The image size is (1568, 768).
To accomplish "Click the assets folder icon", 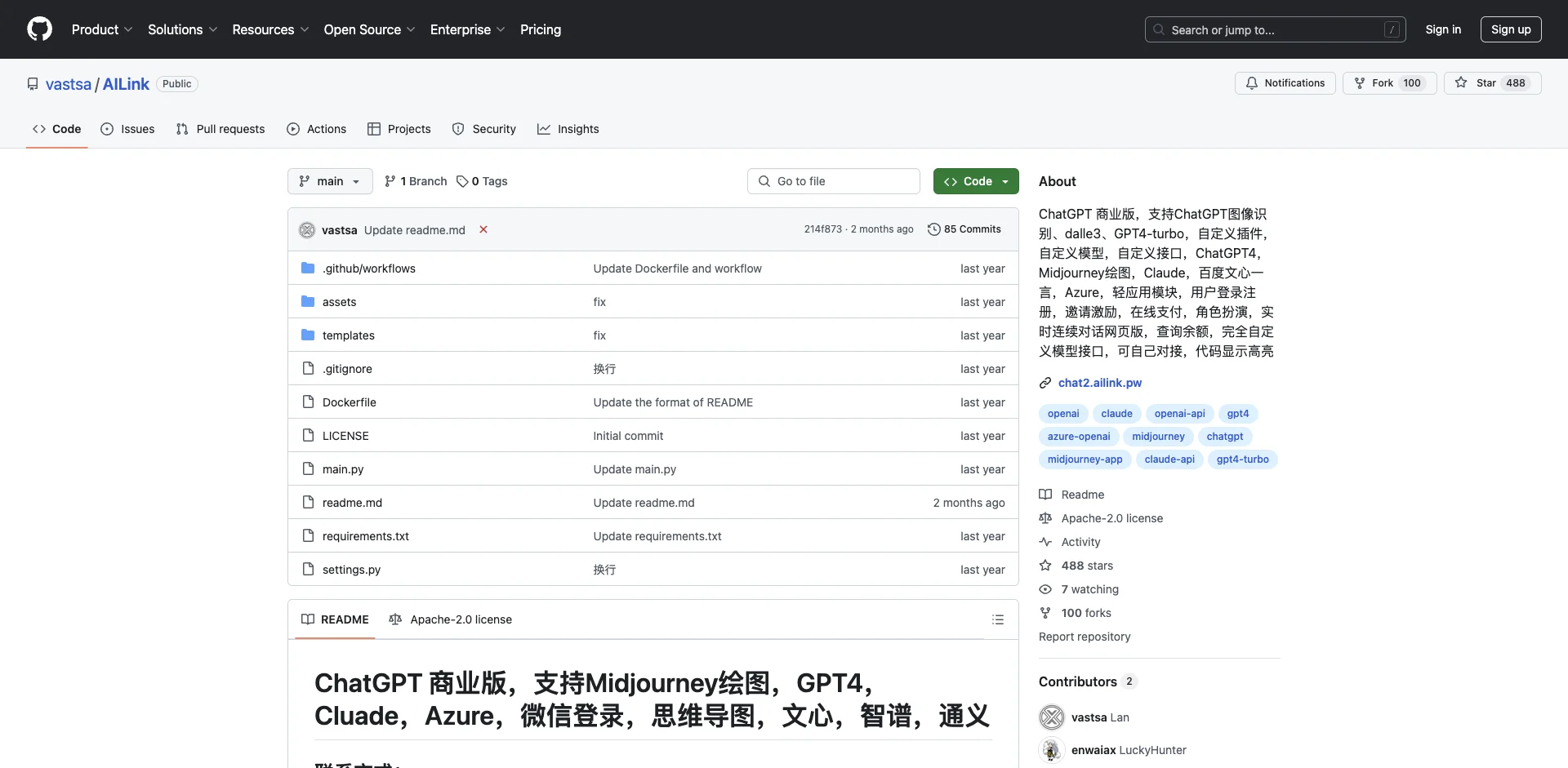I will click(x=308, y=301).
